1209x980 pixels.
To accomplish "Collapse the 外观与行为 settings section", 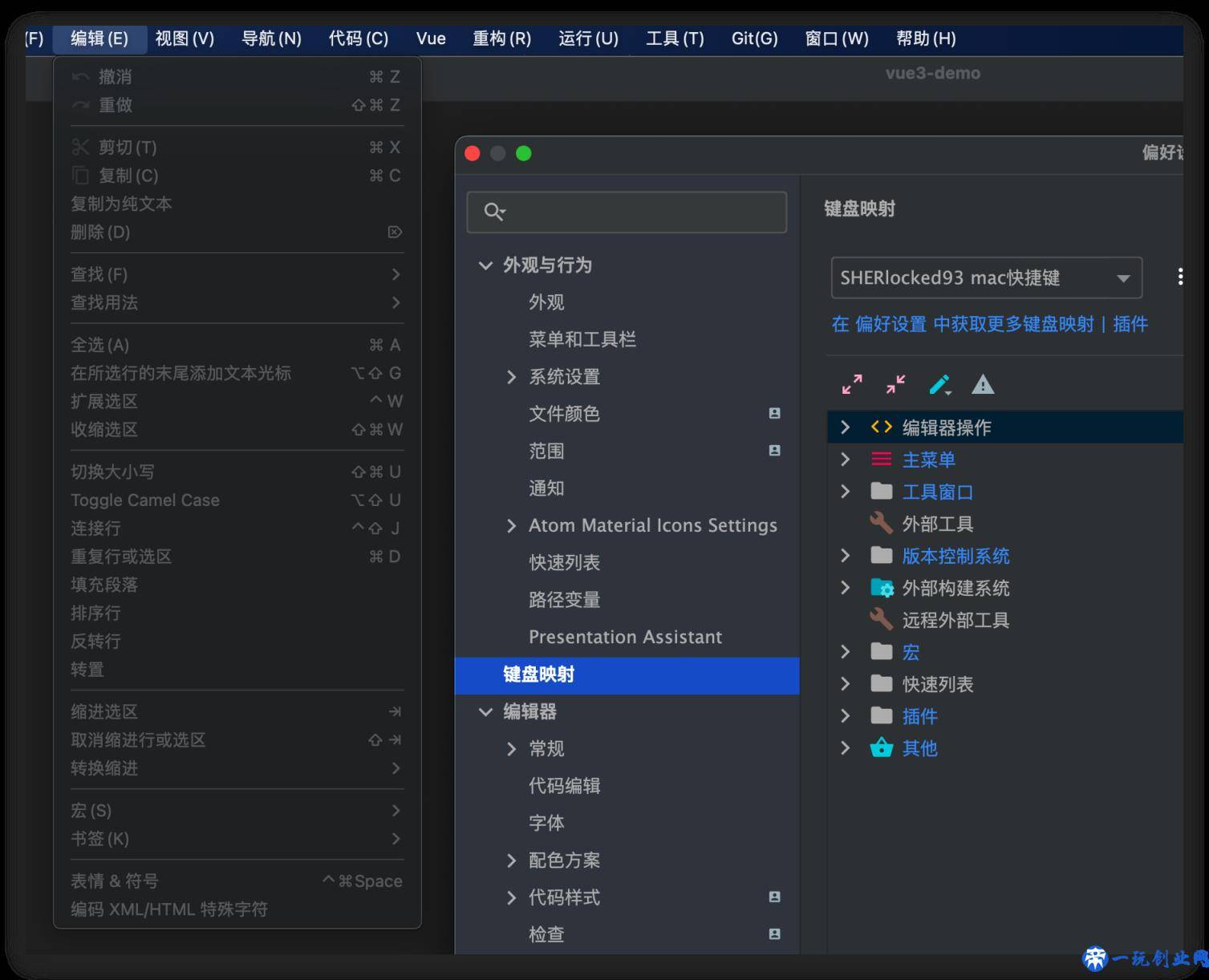I will pyautogui.click(x=485, y=265).
